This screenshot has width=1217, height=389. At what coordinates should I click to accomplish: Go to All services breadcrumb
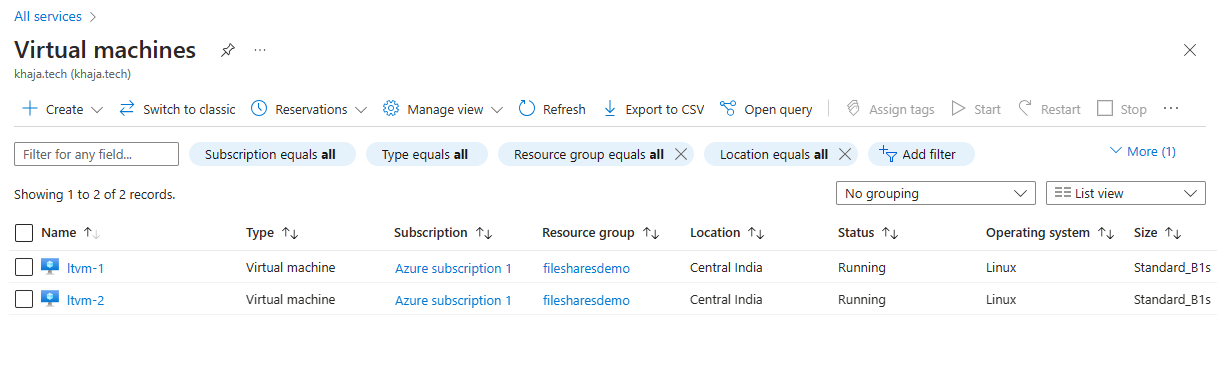click(x=49, y=17)
